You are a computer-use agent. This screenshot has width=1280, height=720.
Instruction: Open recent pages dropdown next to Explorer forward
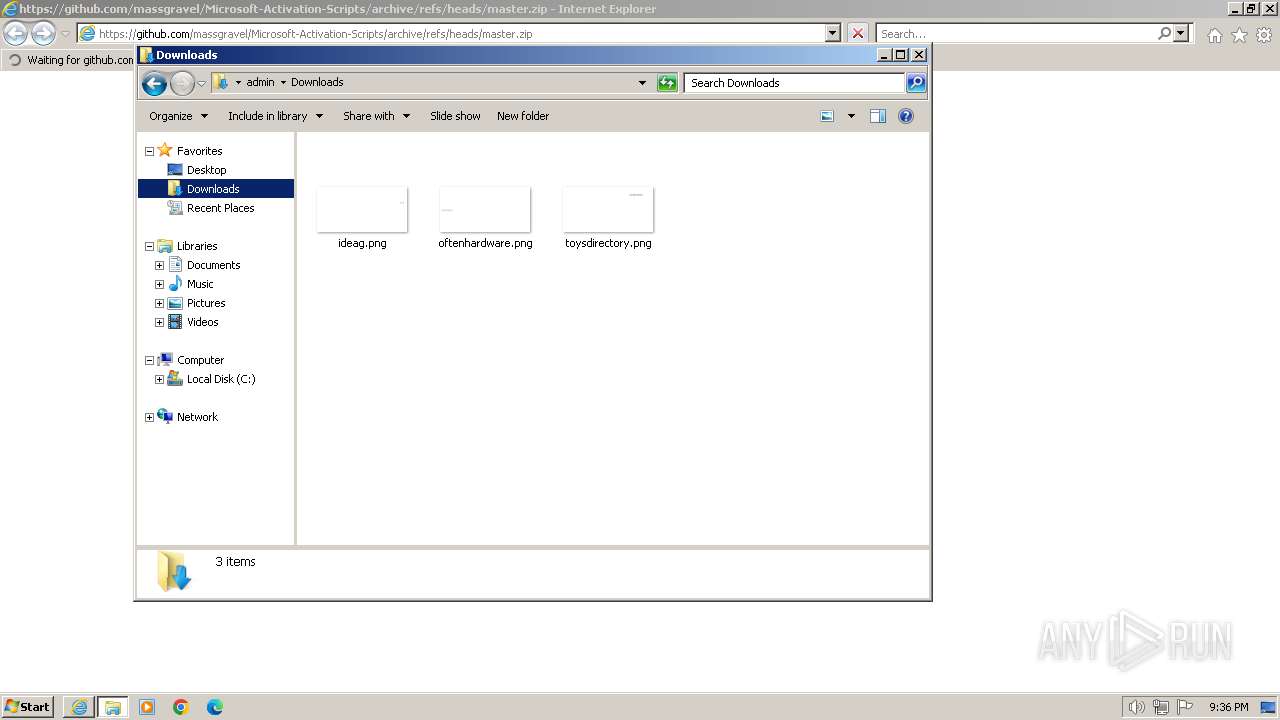[x=201, y=83]
